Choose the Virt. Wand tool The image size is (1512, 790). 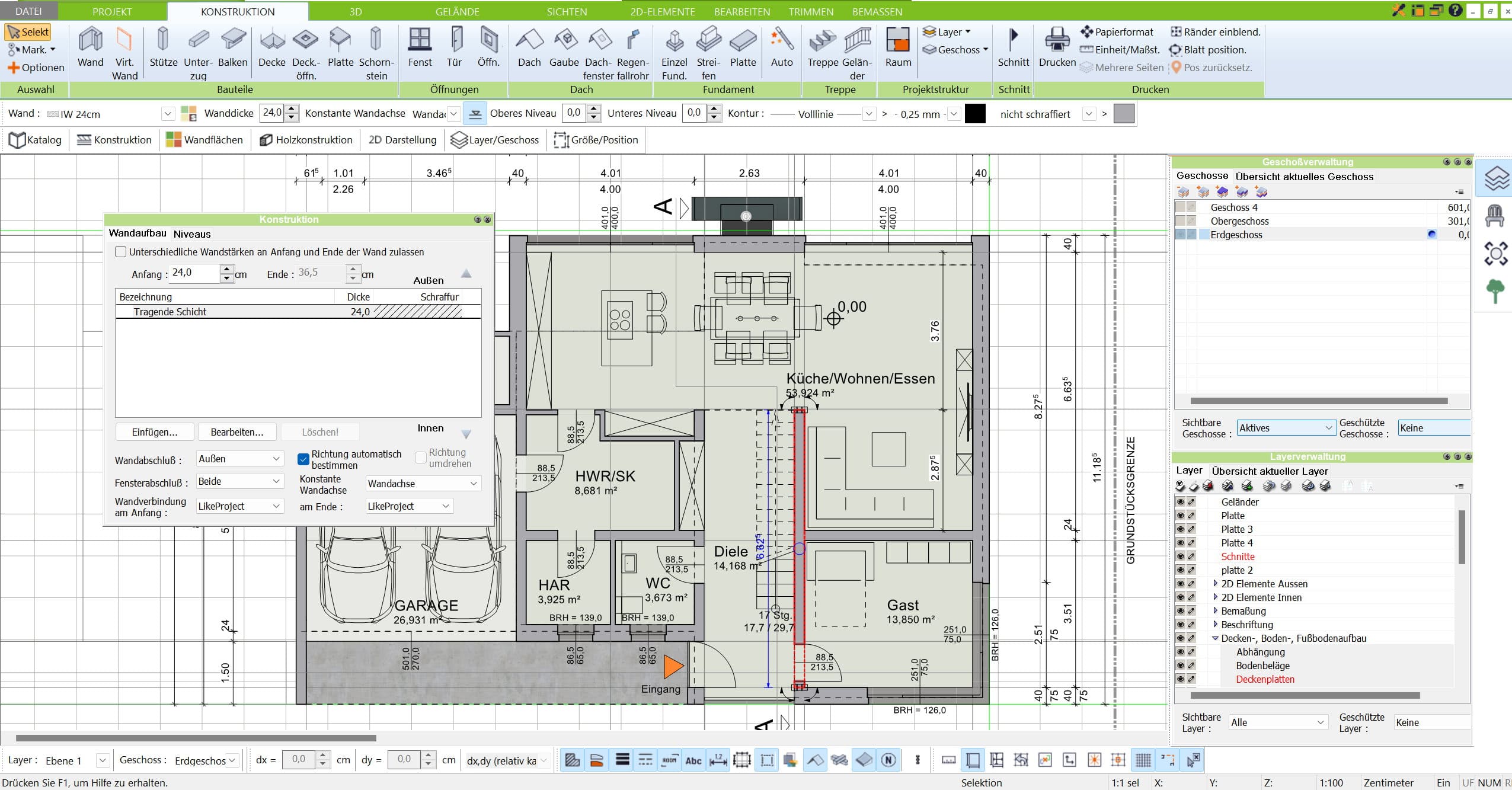(x=124, y=53)
